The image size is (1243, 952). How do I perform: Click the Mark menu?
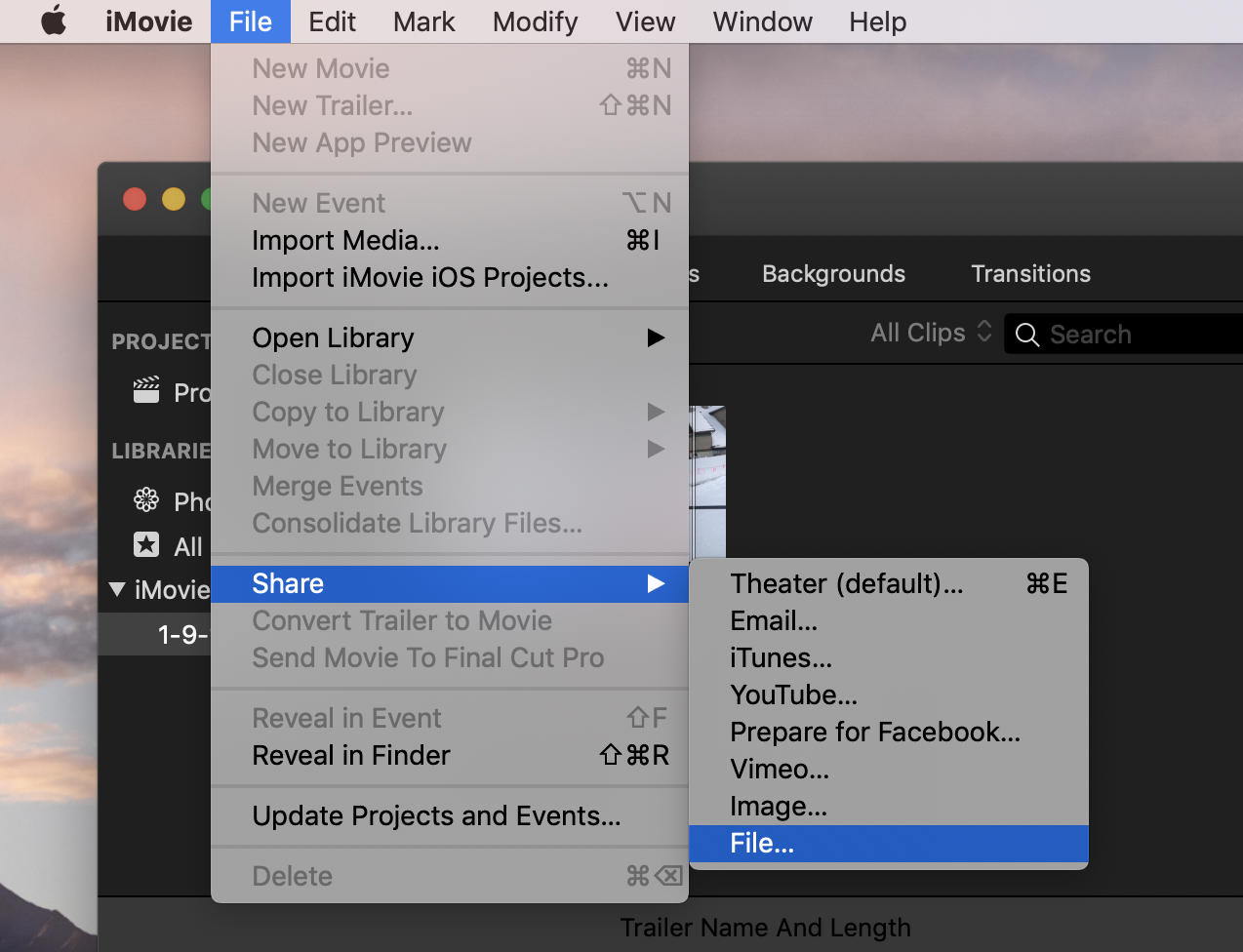click(x=423, y=21)
